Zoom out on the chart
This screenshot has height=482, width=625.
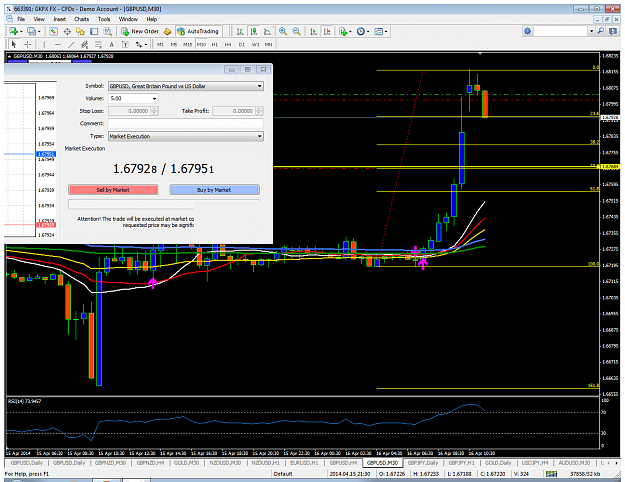click(297, 31)
